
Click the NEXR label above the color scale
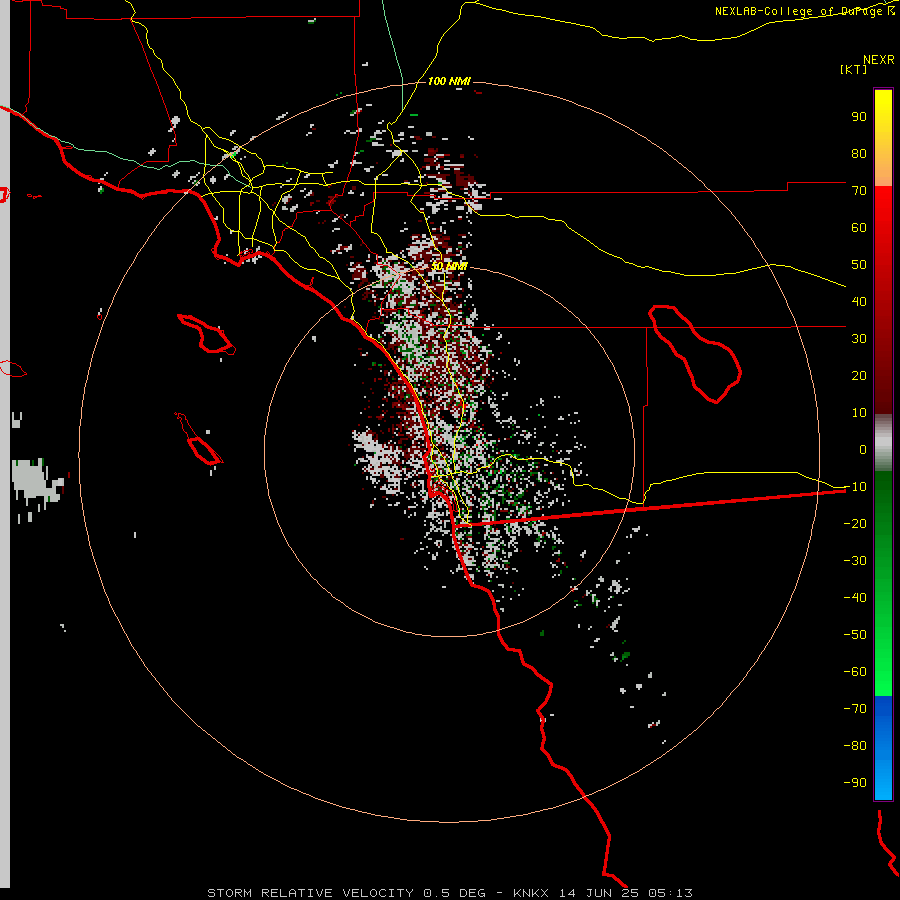coord(878,60)
